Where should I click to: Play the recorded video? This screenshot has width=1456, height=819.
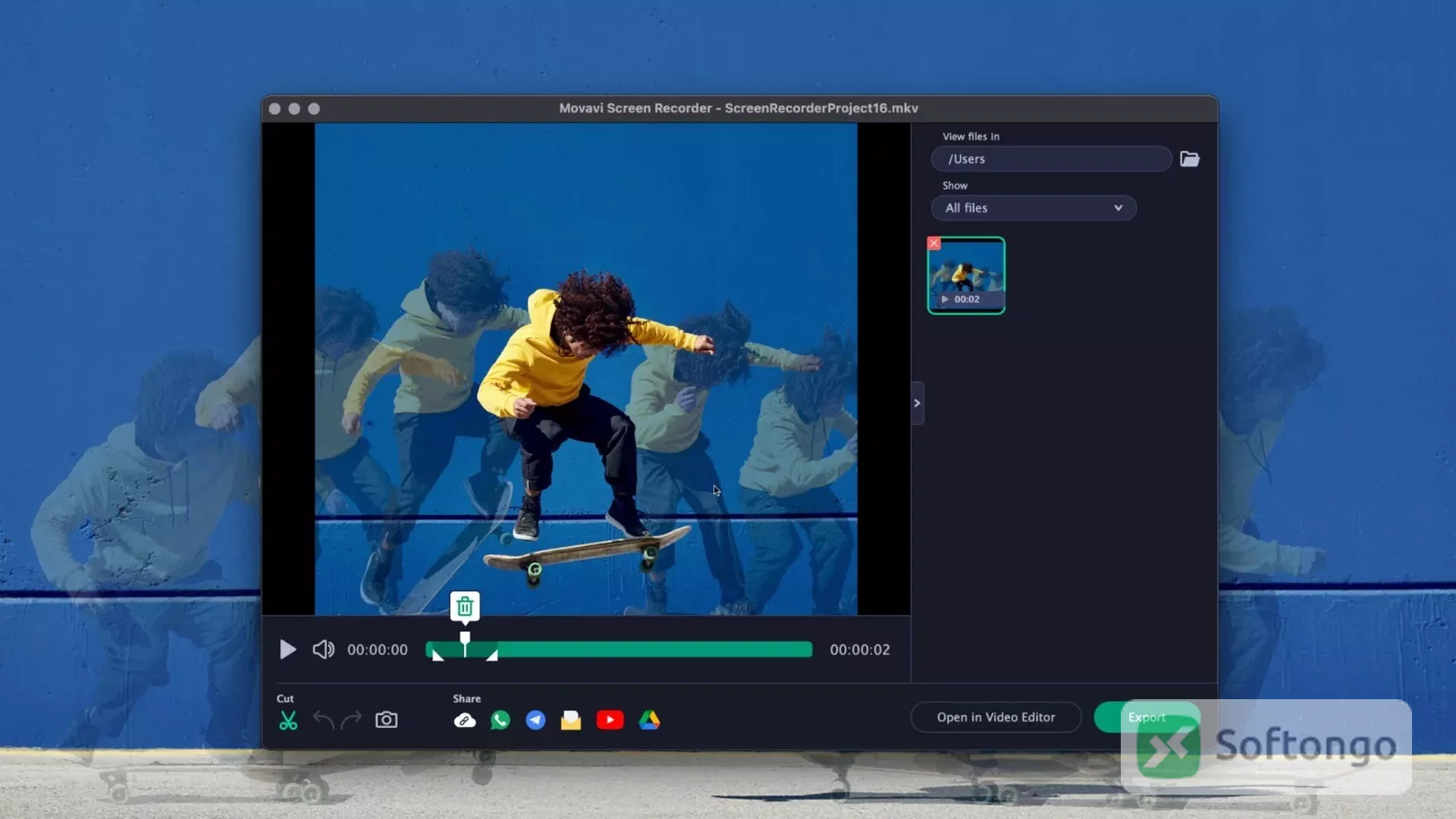pos(287,650)
